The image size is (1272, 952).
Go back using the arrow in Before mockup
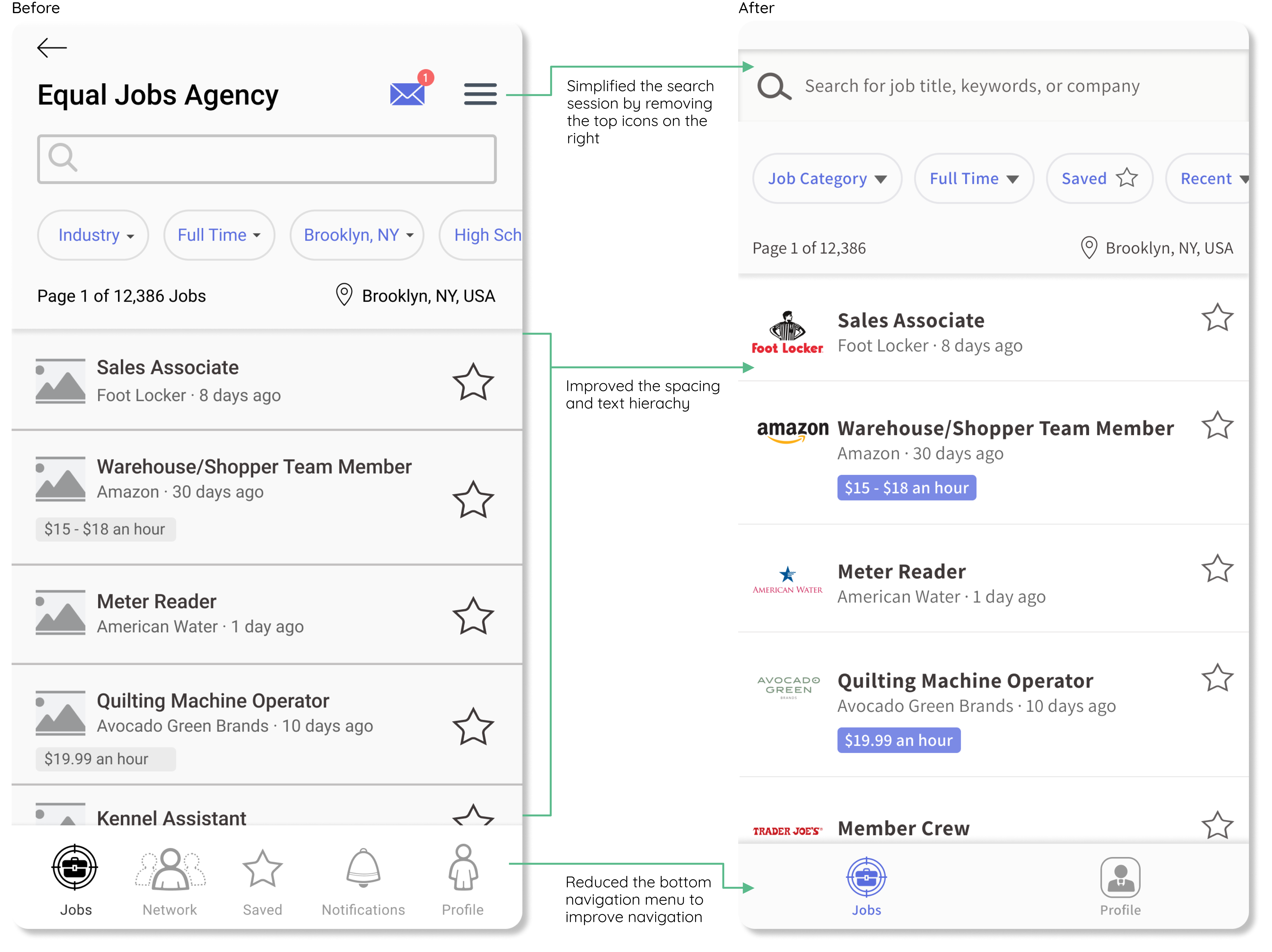point(52,48)
